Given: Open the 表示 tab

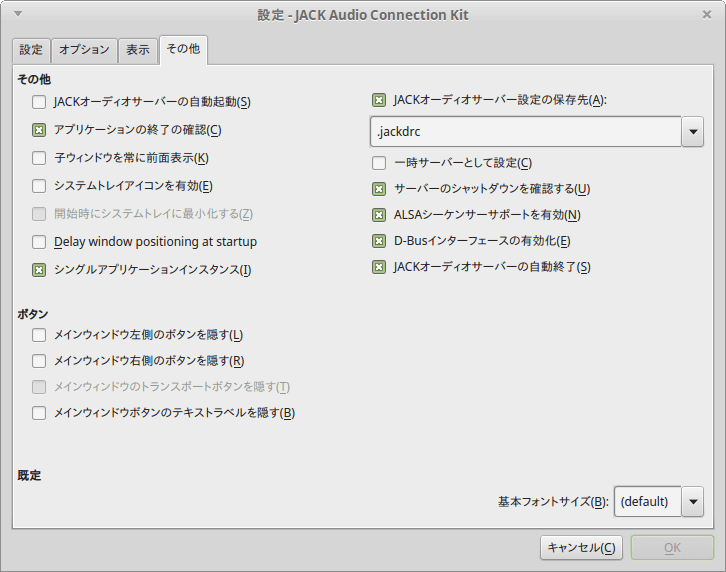Looking at the screenshot, I should (x=138, y=50).
